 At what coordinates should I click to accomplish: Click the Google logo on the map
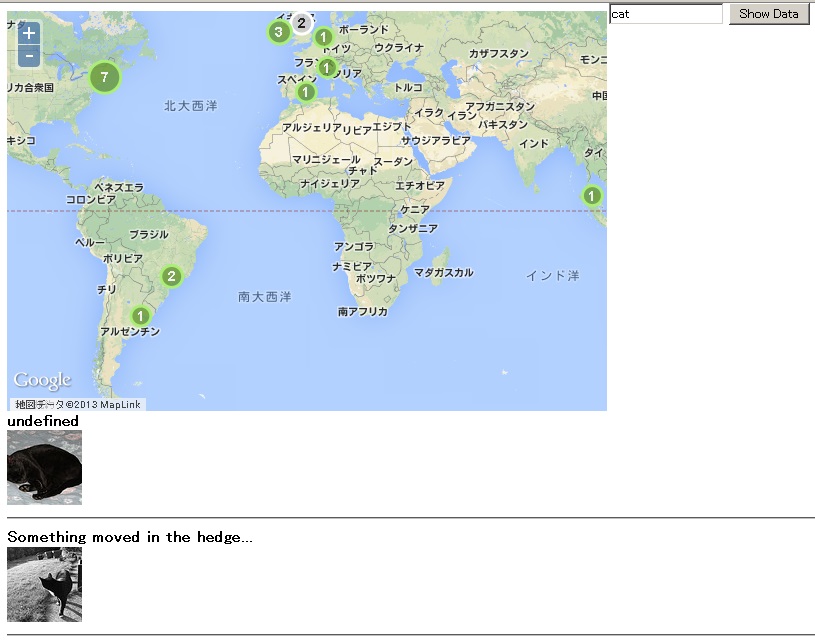pyautogui.click(x=42, y=380)
